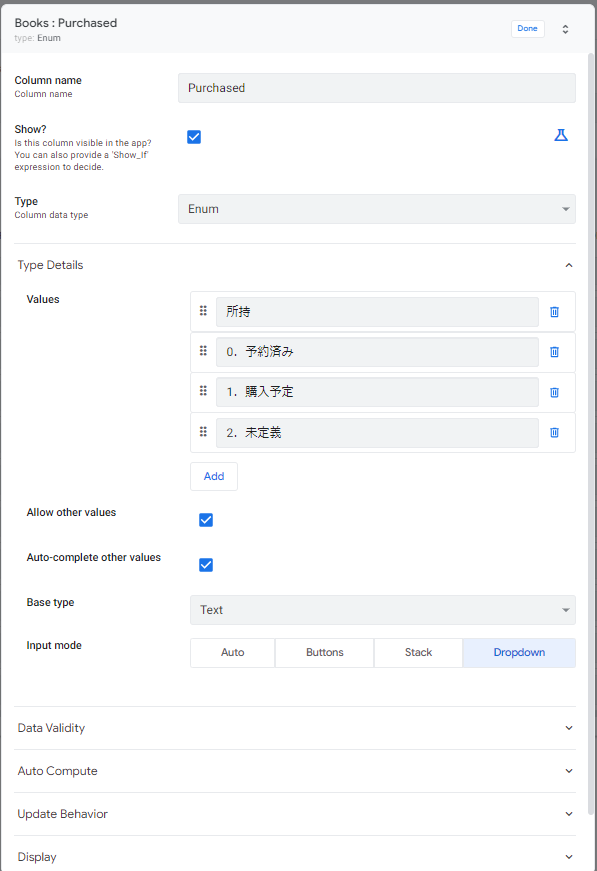Toggle the Show? checkbox
Screen dimensions: 597x871
[x=194, y=136]
